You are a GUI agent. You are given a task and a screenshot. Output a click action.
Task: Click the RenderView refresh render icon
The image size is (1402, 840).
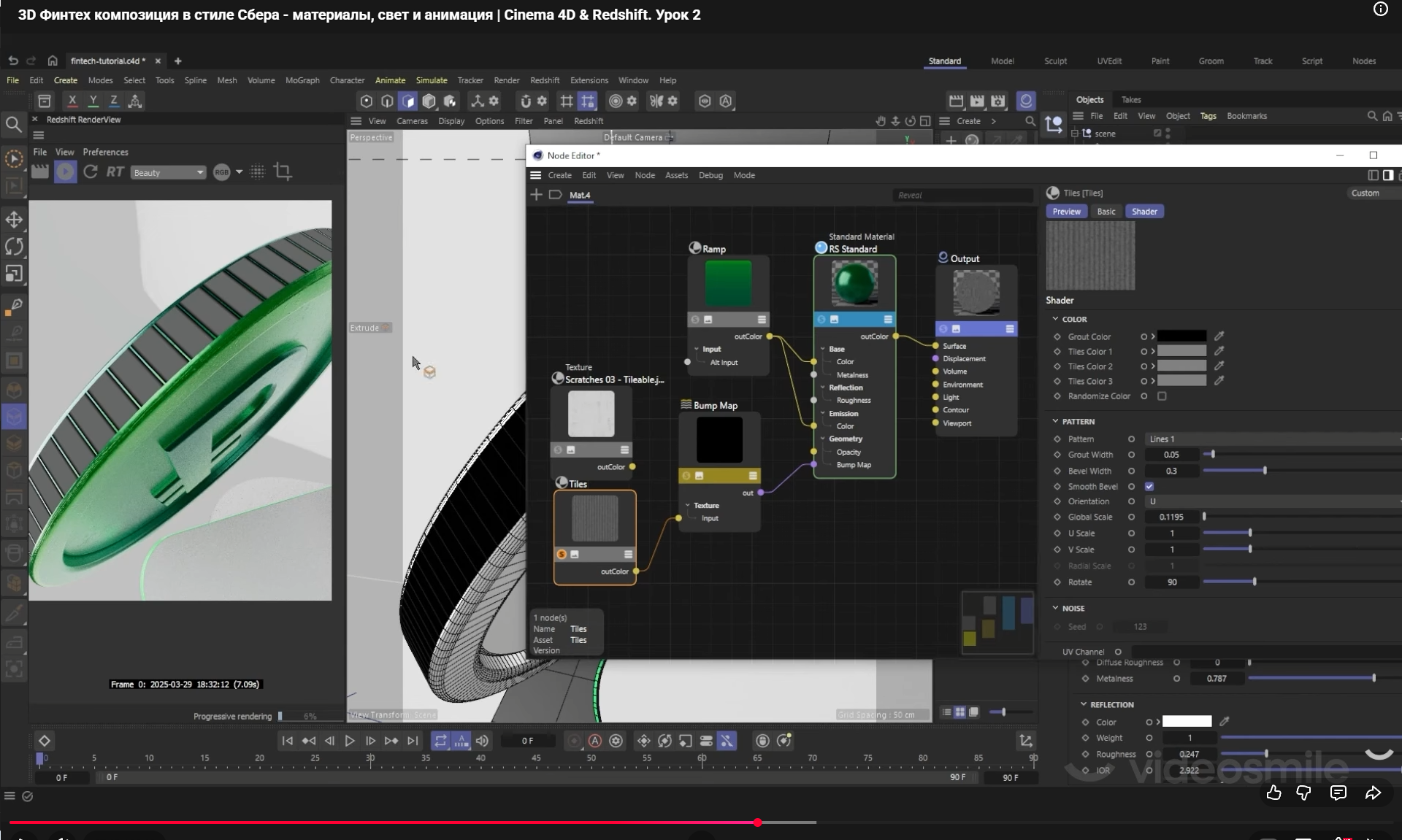(91, 172)
